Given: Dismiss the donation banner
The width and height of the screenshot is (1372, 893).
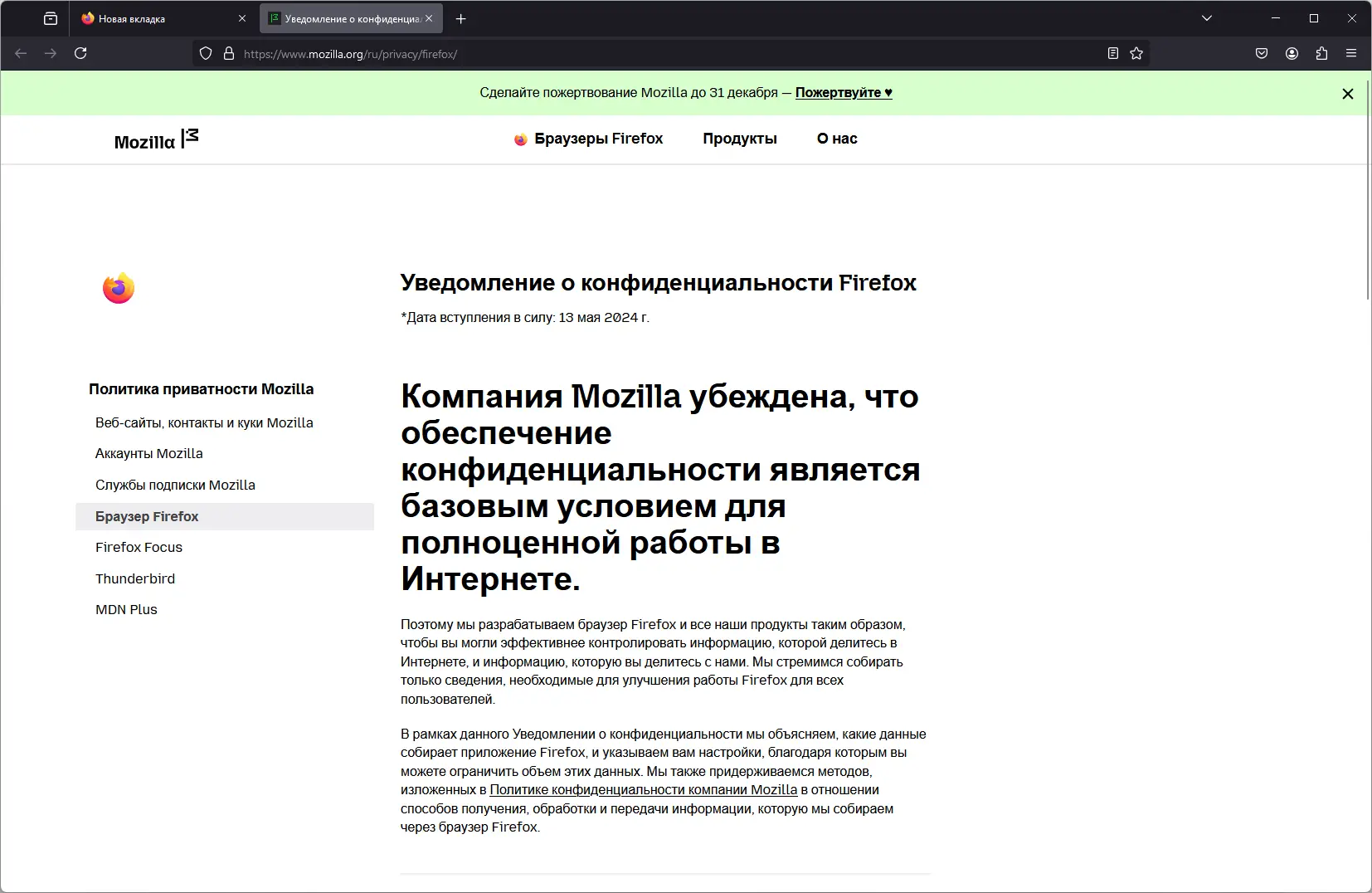Looking at the screenshot, I should click(x=1348, y=93).
